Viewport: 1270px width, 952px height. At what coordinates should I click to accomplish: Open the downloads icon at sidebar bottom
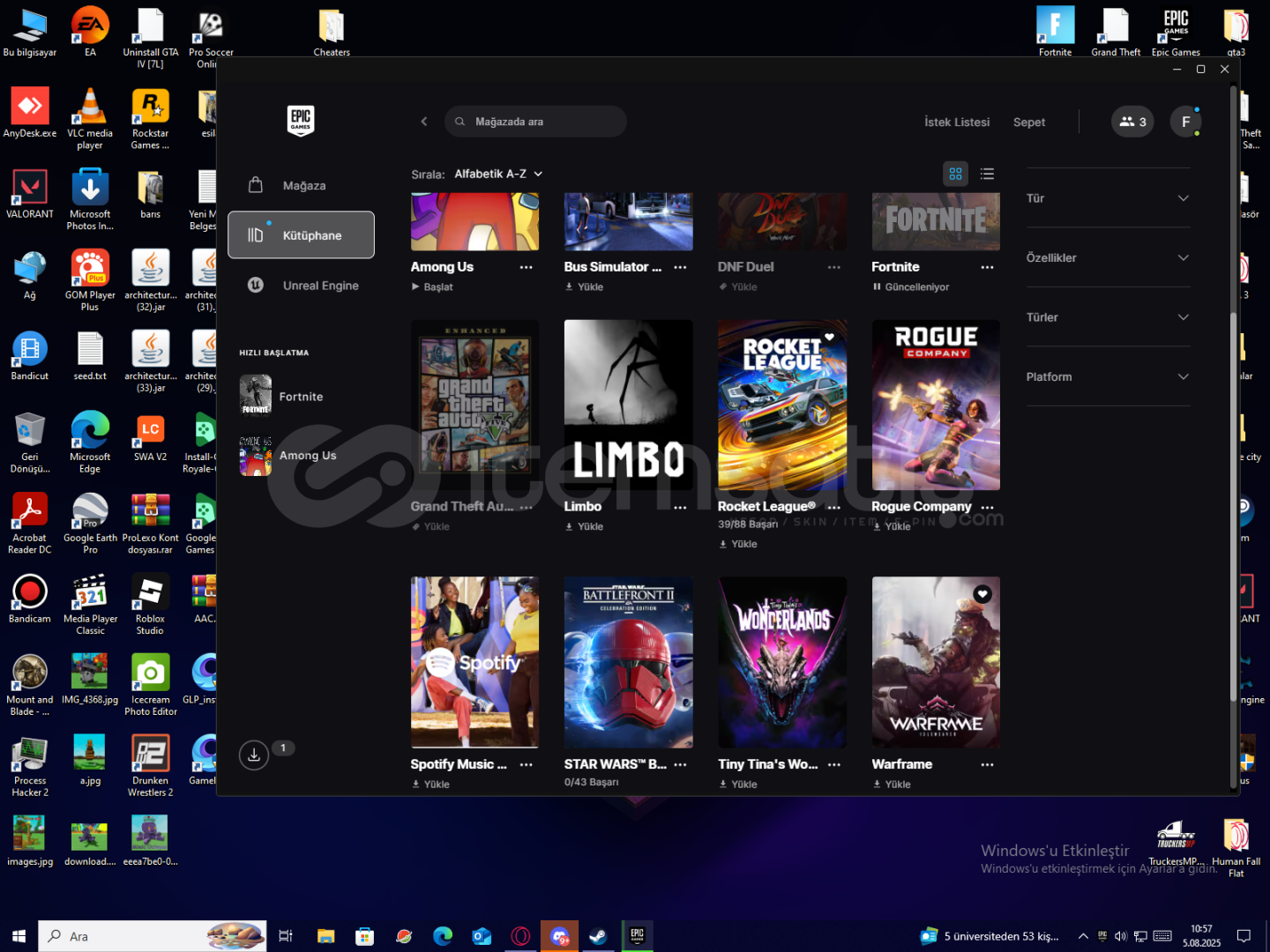coord(254,755)
